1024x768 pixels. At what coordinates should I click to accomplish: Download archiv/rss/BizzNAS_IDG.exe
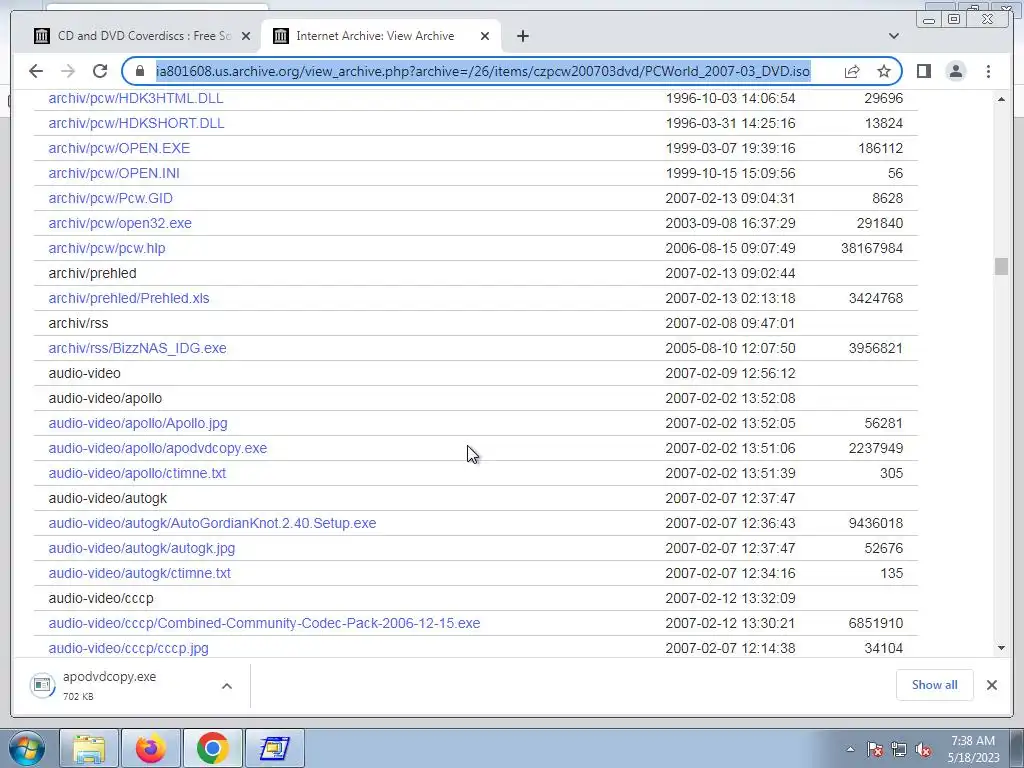click(x=137, y=348)
